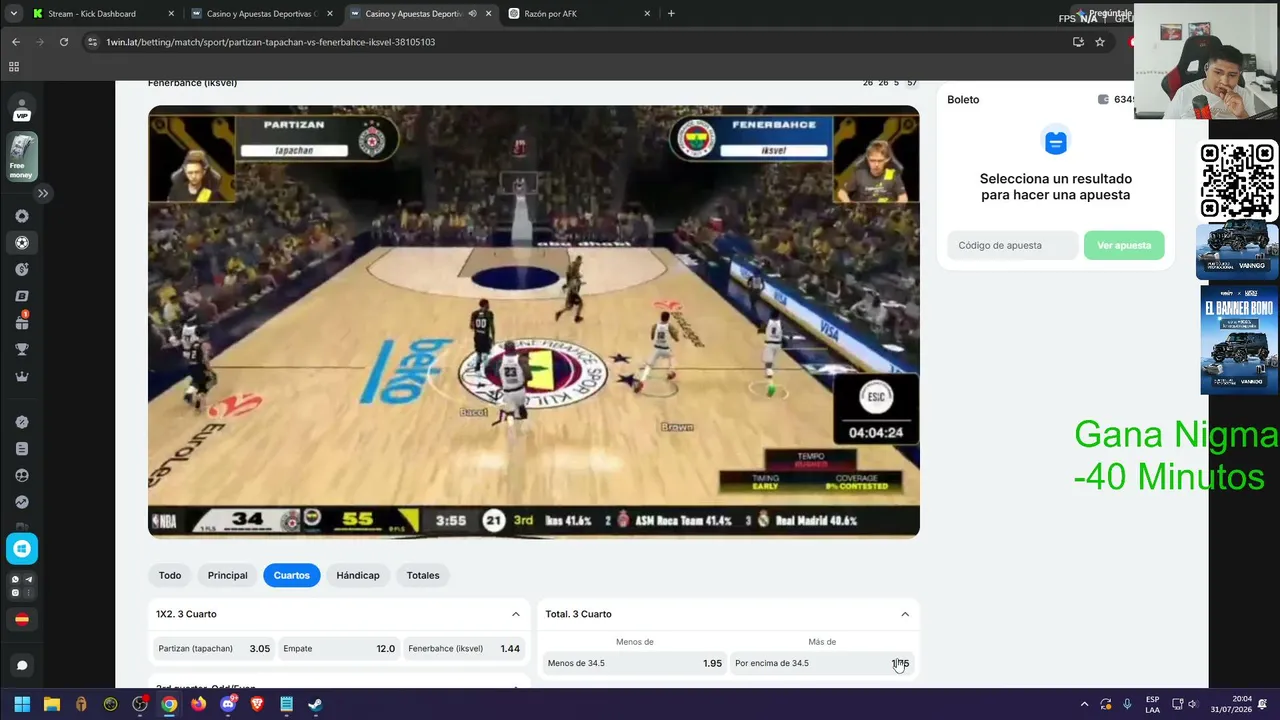Open Discord from the taskbar
Screen dimensions: 1280x720
228,704
